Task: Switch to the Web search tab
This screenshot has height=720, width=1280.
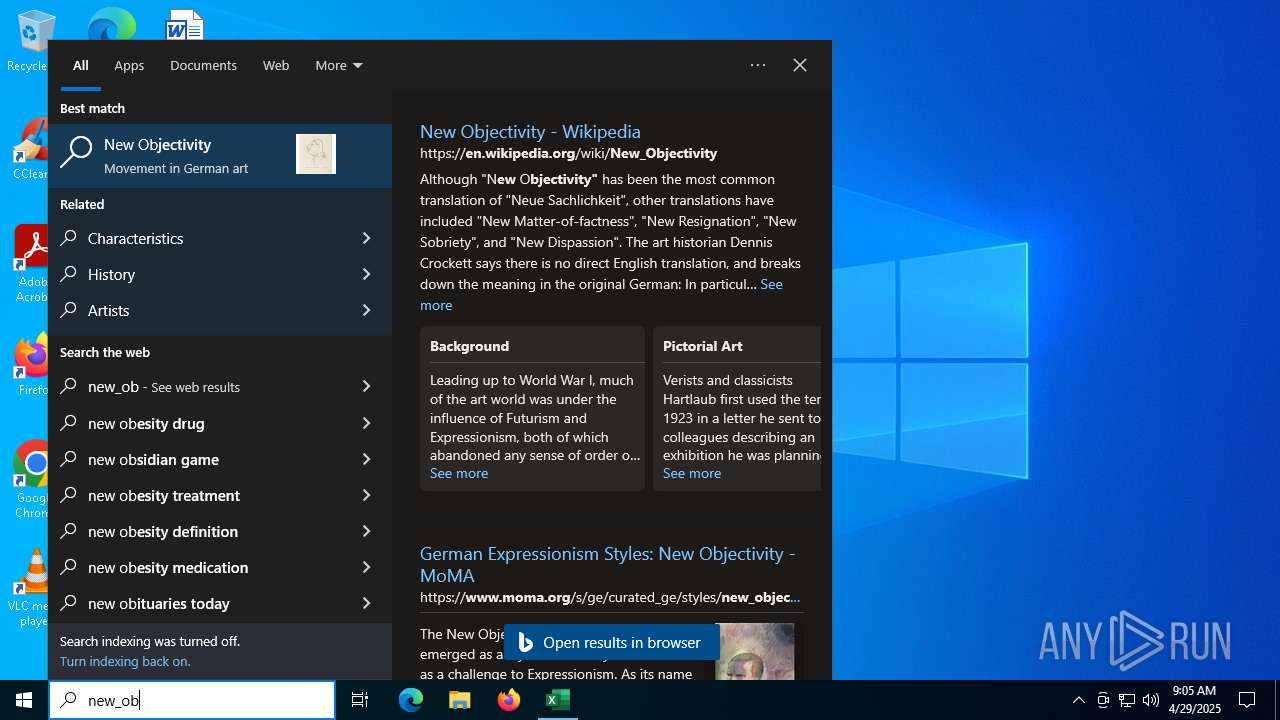Action: click(x=276, y=65)
